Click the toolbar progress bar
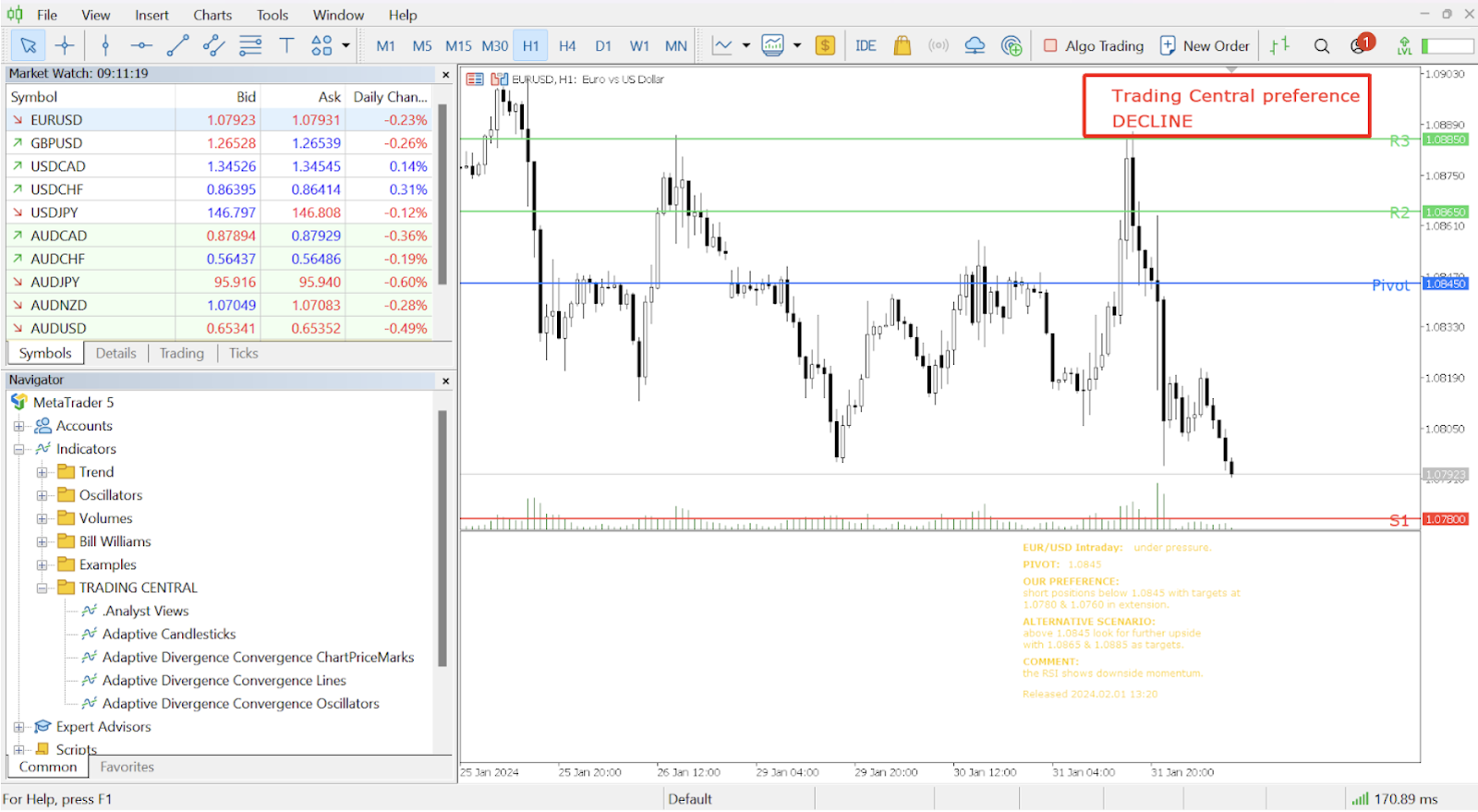1478x812 pixels. click(1448, 45)
